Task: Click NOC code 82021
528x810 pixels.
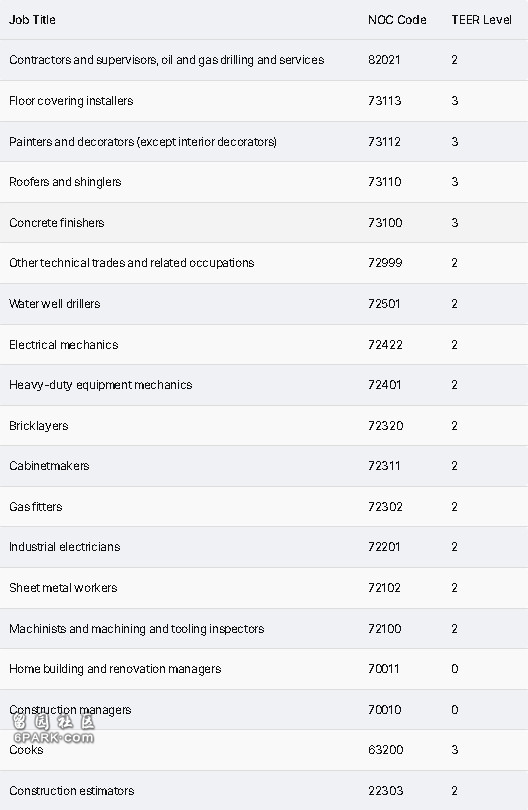Action: click(384, 60)
